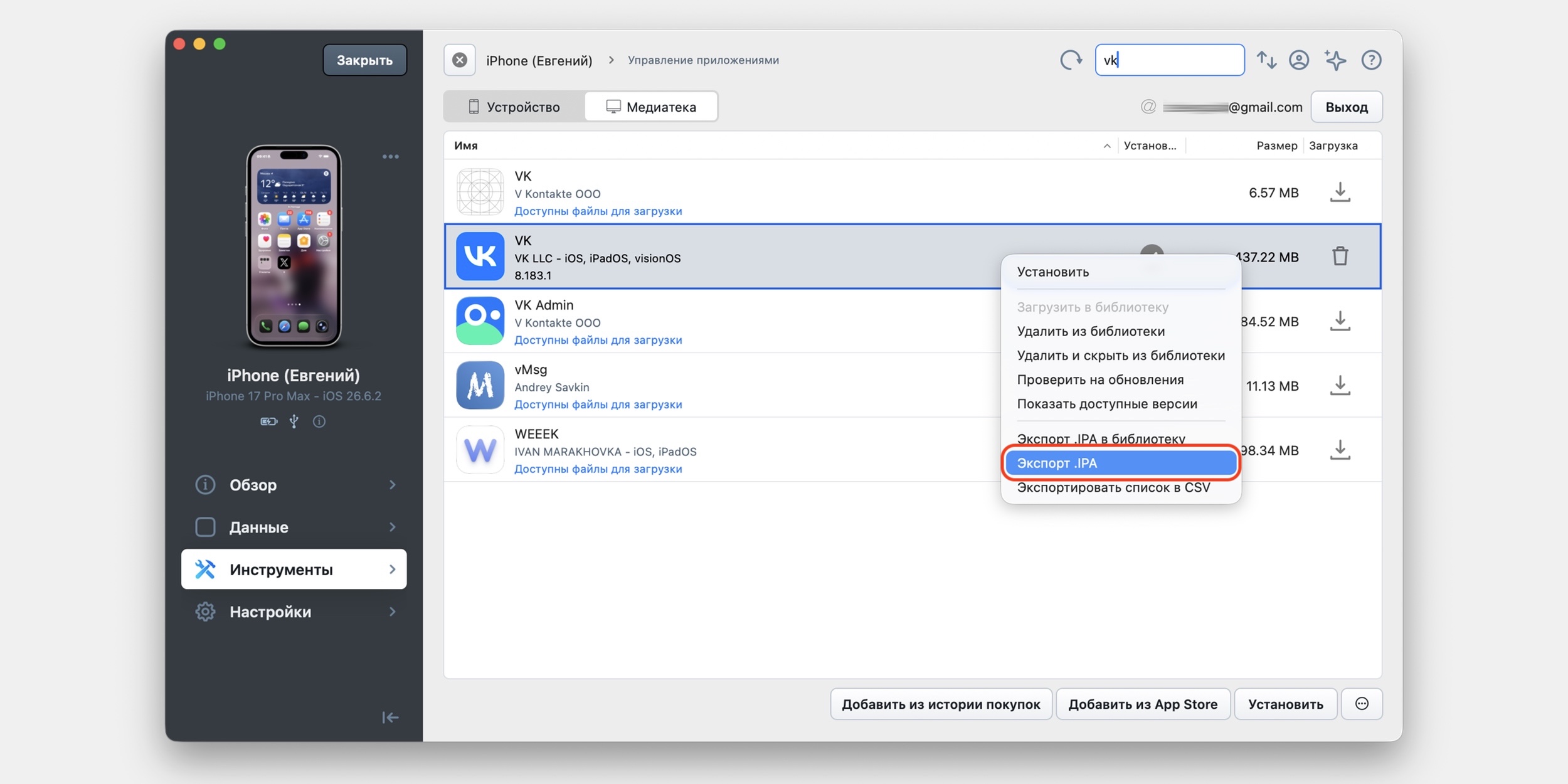Click the sparkles icon in the toolbar
The image size is (1568, 784).
tap(1335, 60)
